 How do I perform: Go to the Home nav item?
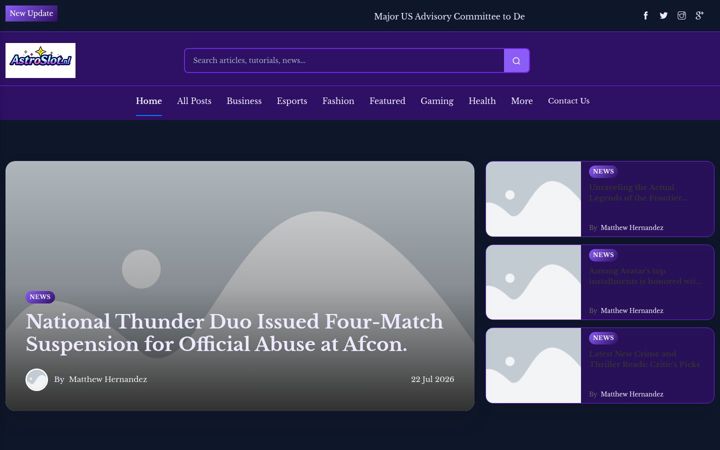[149, 101]
